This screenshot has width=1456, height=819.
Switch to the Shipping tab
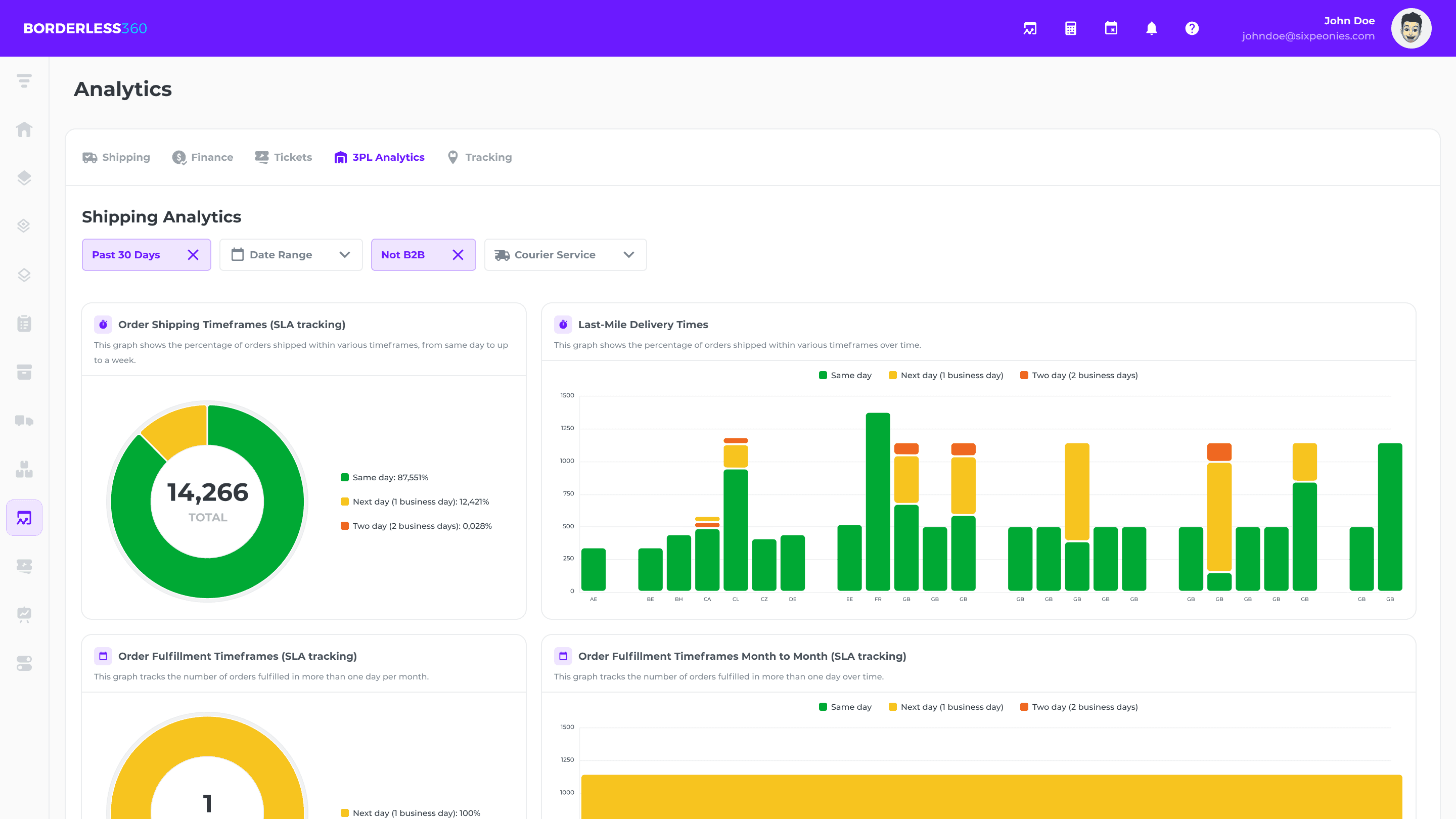pos(116,157)
